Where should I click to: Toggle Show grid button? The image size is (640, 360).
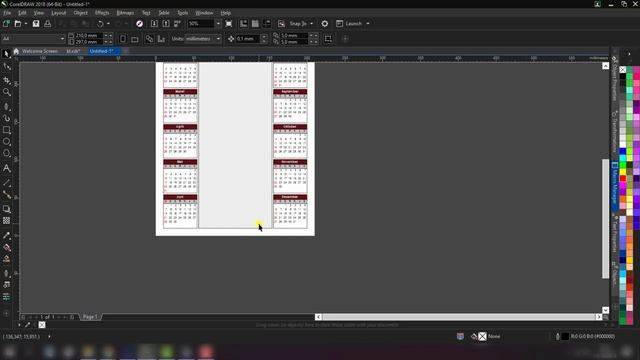[255, 24]
